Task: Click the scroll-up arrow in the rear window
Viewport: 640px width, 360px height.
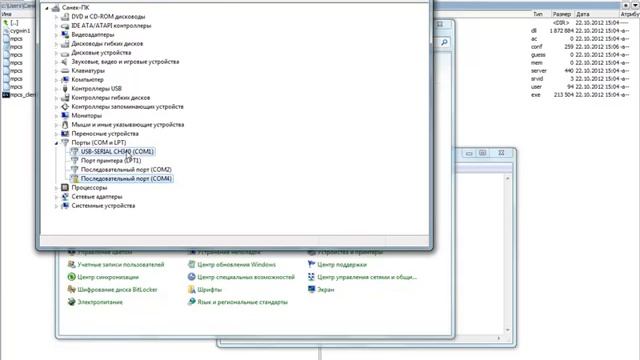Action: pos(508,179)
